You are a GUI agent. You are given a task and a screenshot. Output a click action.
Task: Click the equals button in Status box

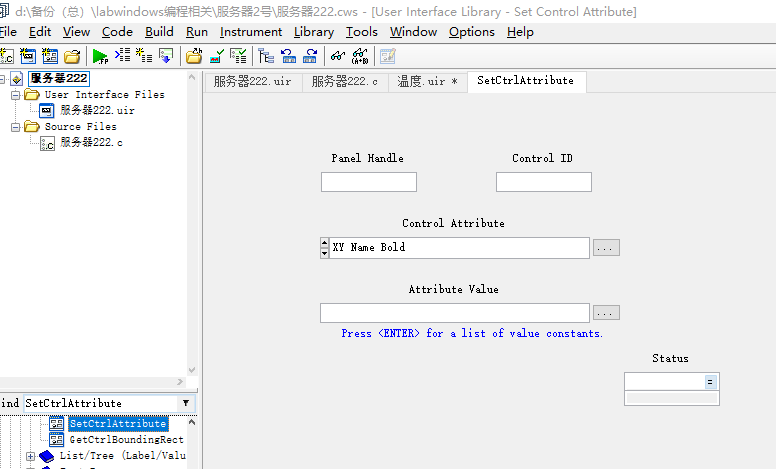710,382
